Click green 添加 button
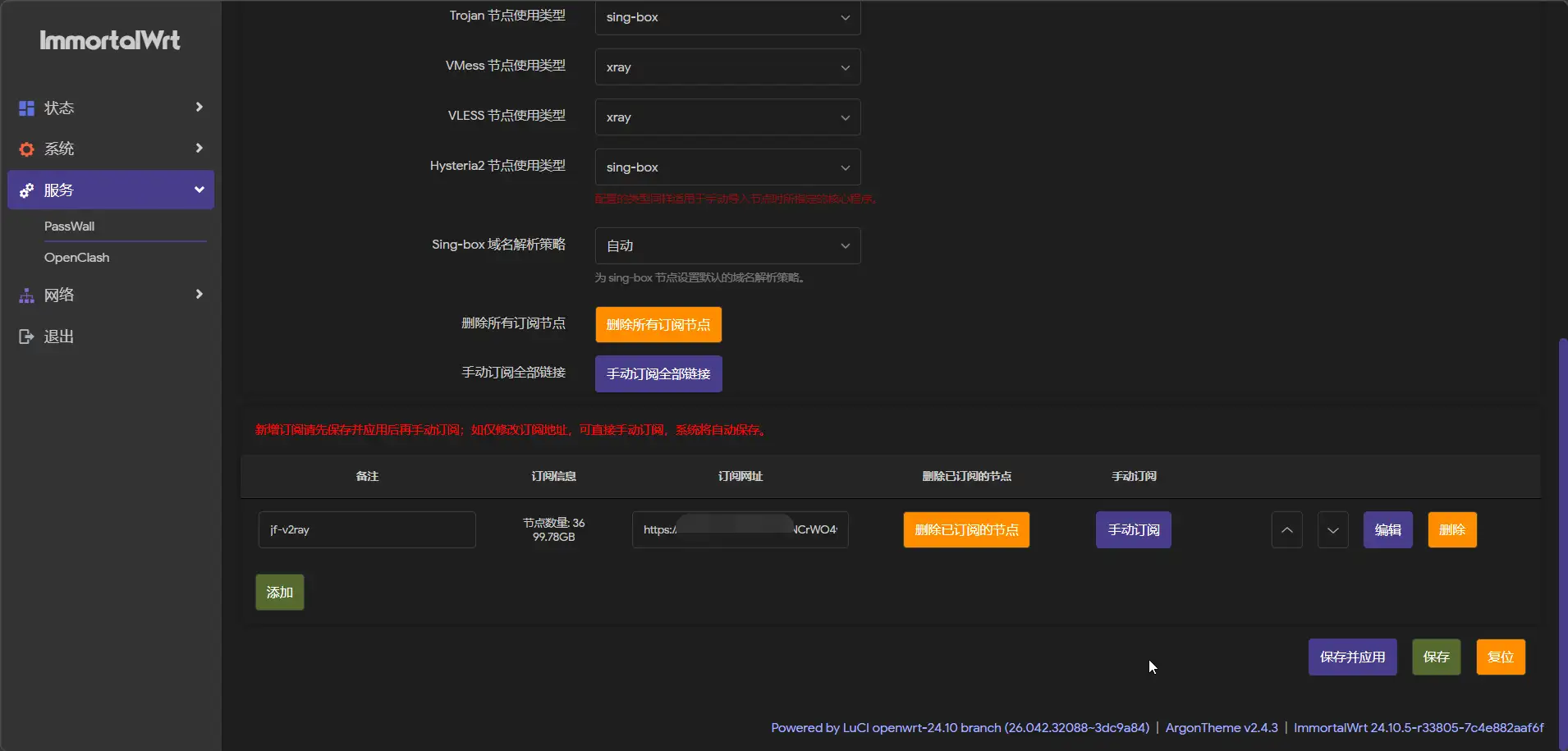 click(280, 593)
